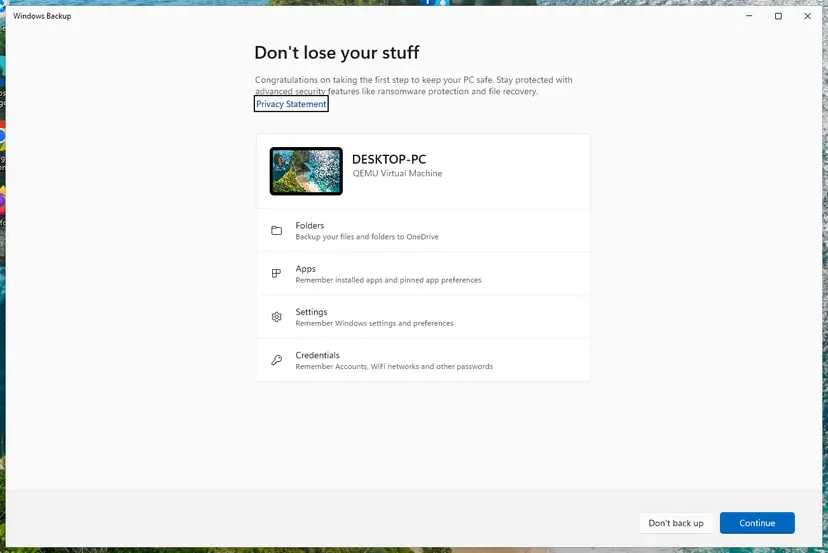Click 'Backup your files and folders to OneDrive'
This screenshot has width=828, height=553.
[x=367, y=237]
